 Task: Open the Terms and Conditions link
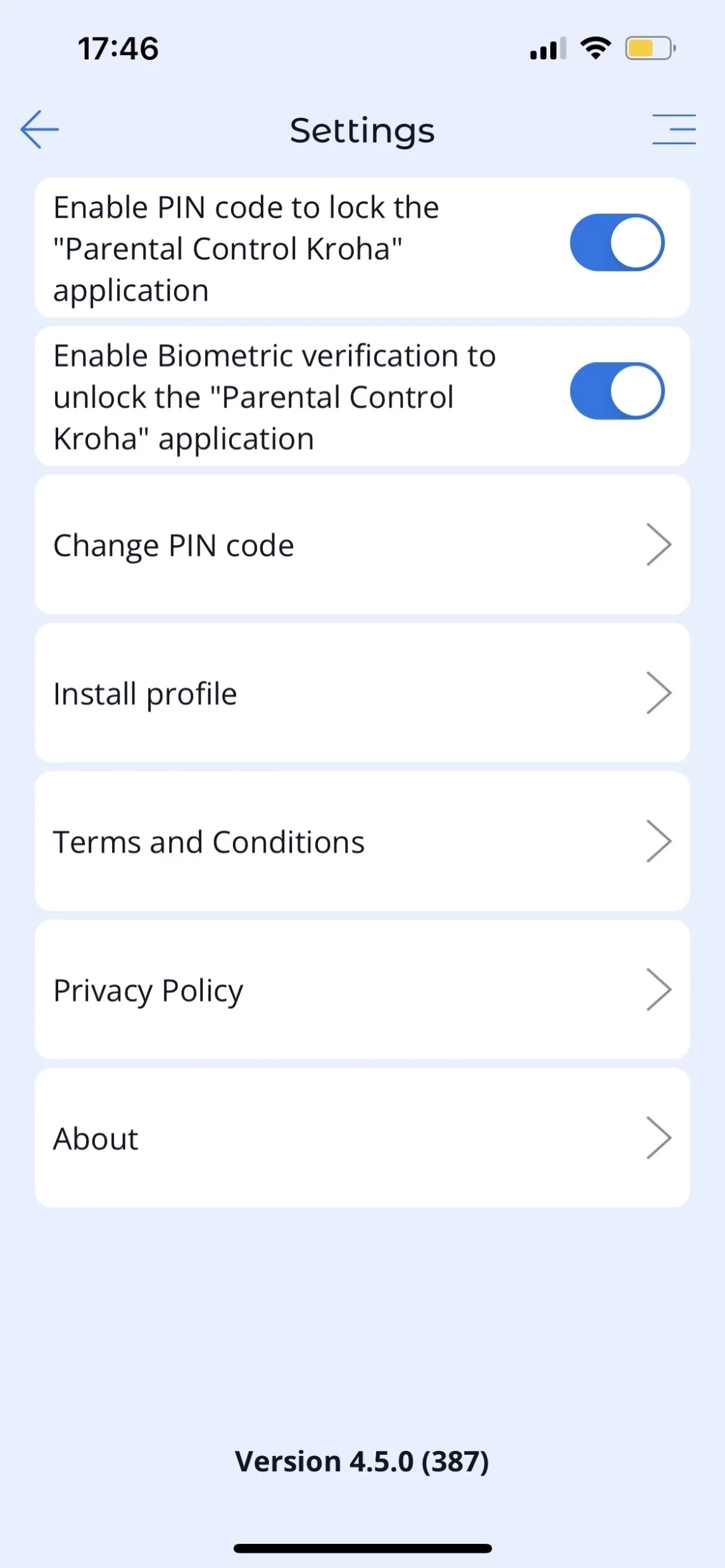pos(209,842)
